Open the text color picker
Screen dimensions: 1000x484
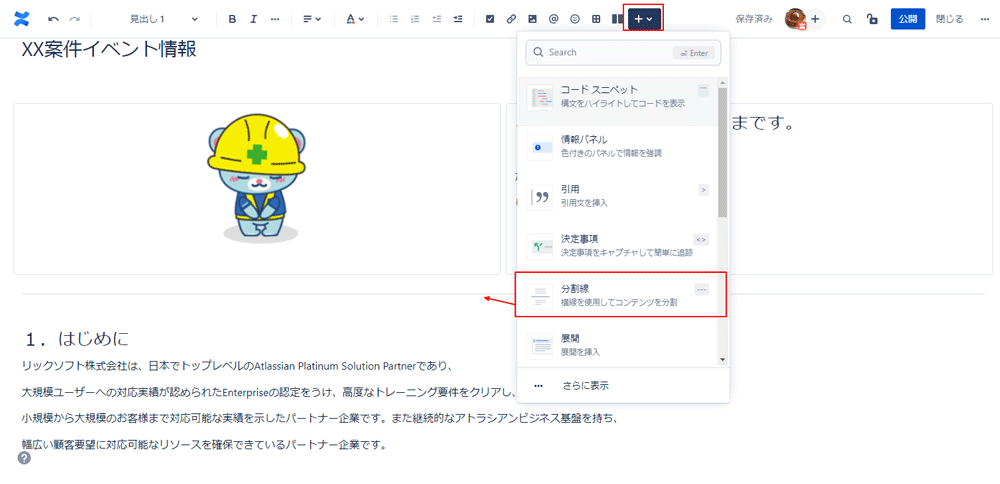click(355, 19)
